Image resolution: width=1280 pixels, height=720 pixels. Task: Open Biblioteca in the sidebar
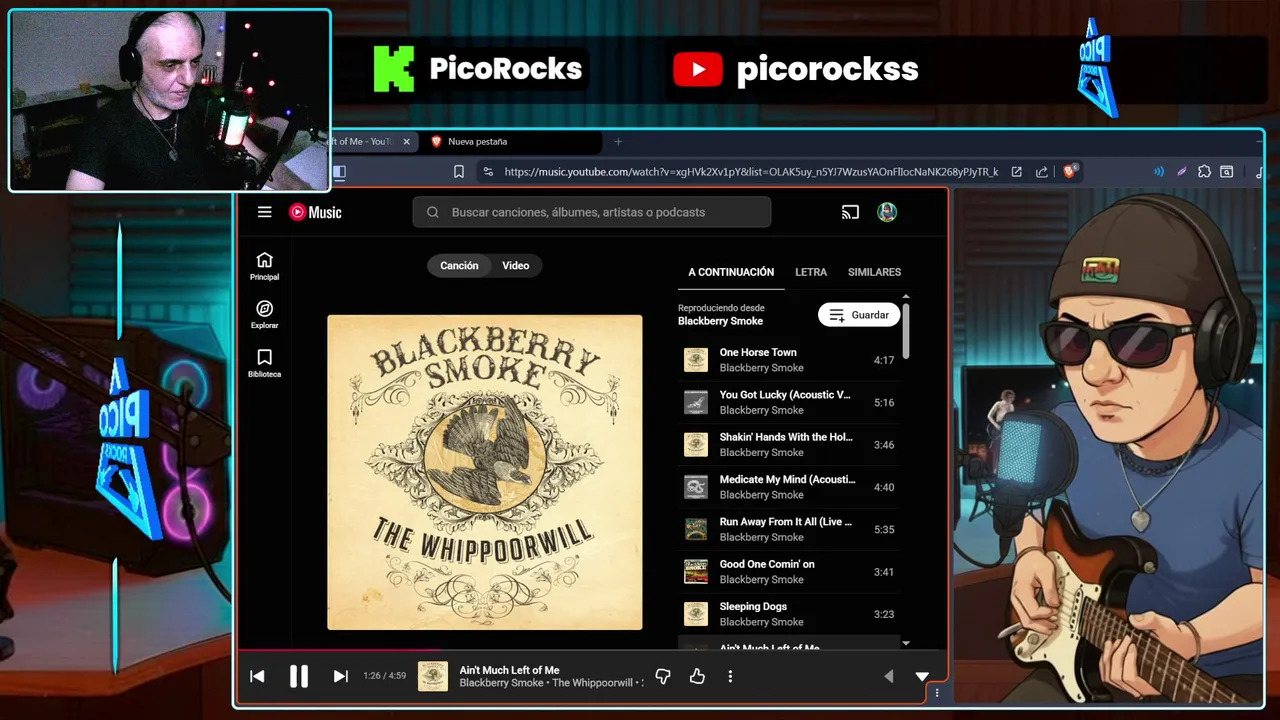(x=264, y=363)
